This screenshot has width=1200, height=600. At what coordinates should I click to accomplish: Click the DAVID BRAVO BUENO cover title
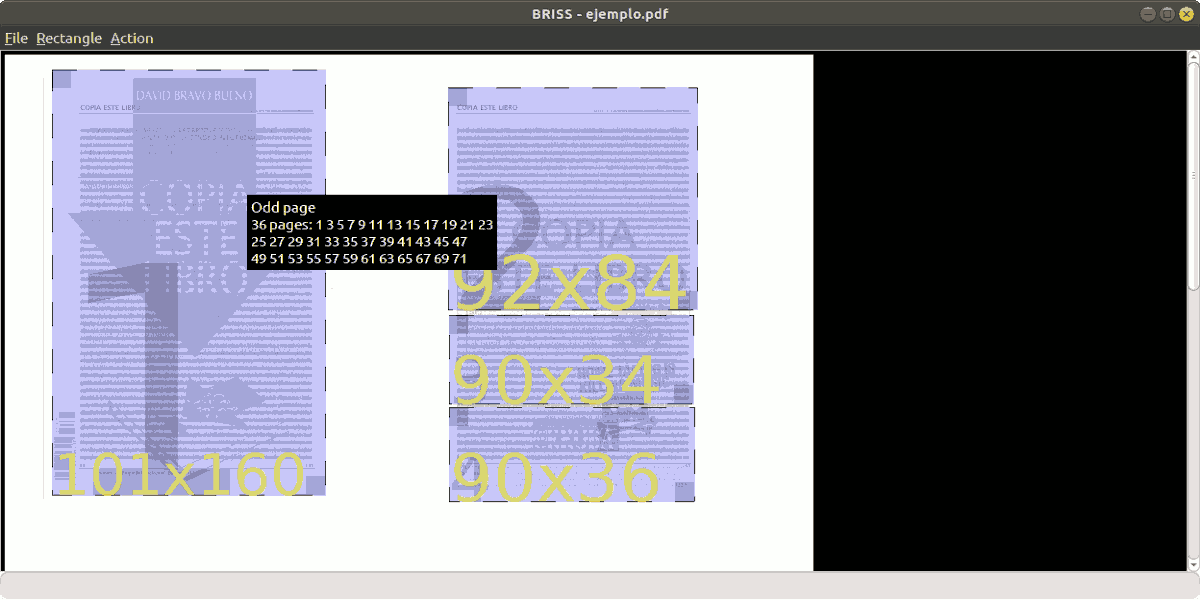tap(194, 97)
